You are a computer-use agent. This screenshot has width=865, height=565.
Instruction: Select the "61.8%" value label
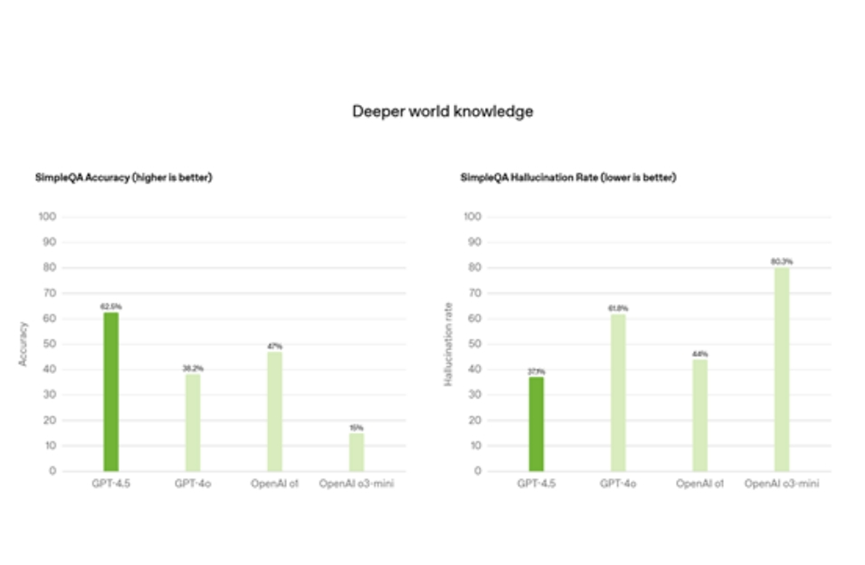point(618,308)
